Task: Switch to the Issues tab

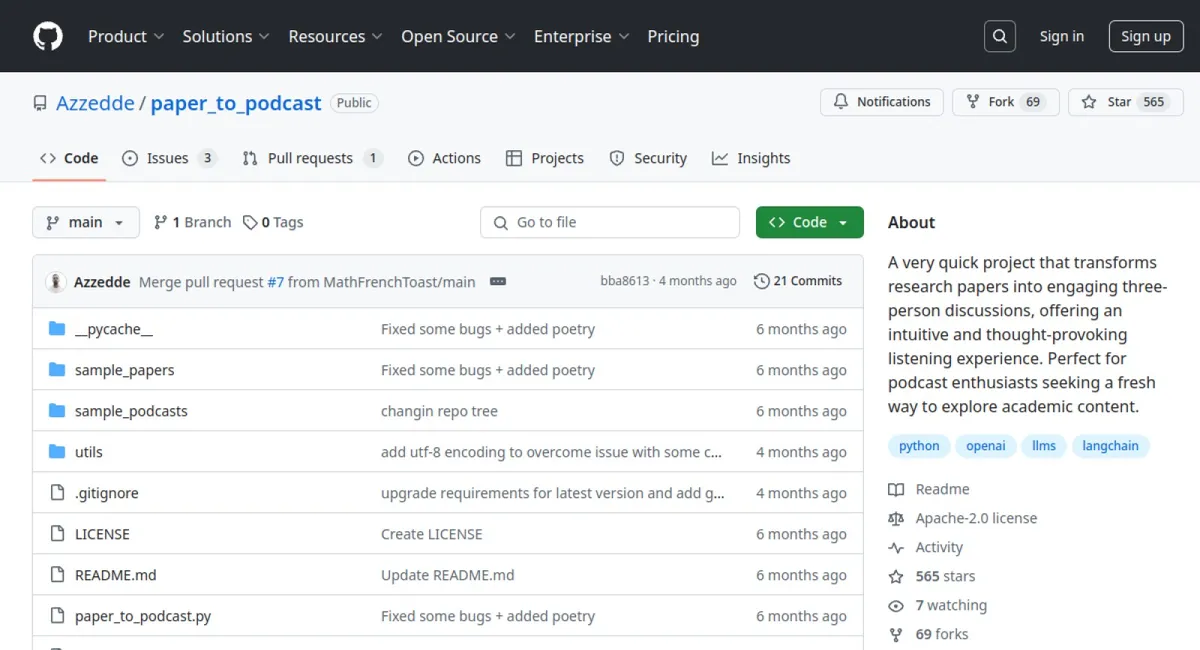Action: point(169,158)
